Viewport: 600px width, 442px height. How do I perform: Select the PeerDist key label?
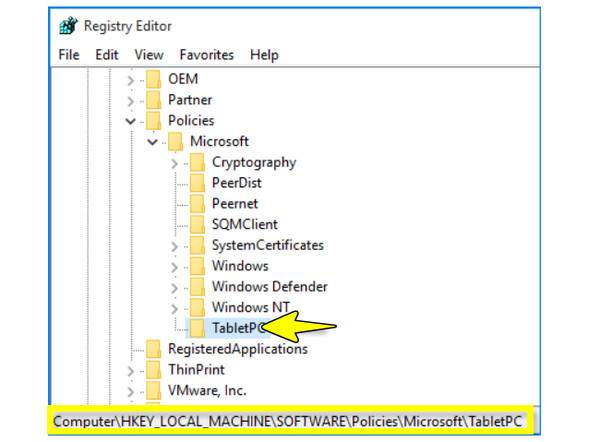237,183
